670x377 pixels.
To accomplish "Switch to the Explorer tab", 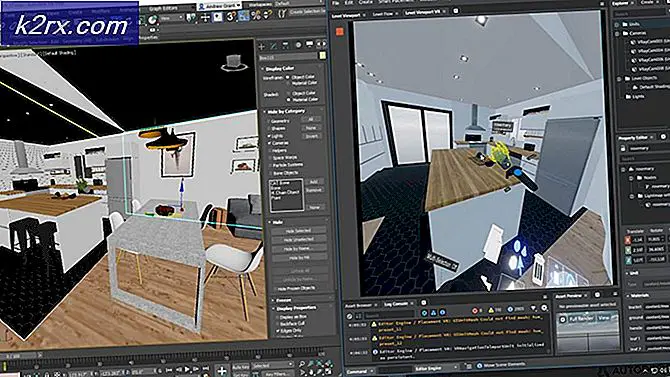I will coord(620,3).
